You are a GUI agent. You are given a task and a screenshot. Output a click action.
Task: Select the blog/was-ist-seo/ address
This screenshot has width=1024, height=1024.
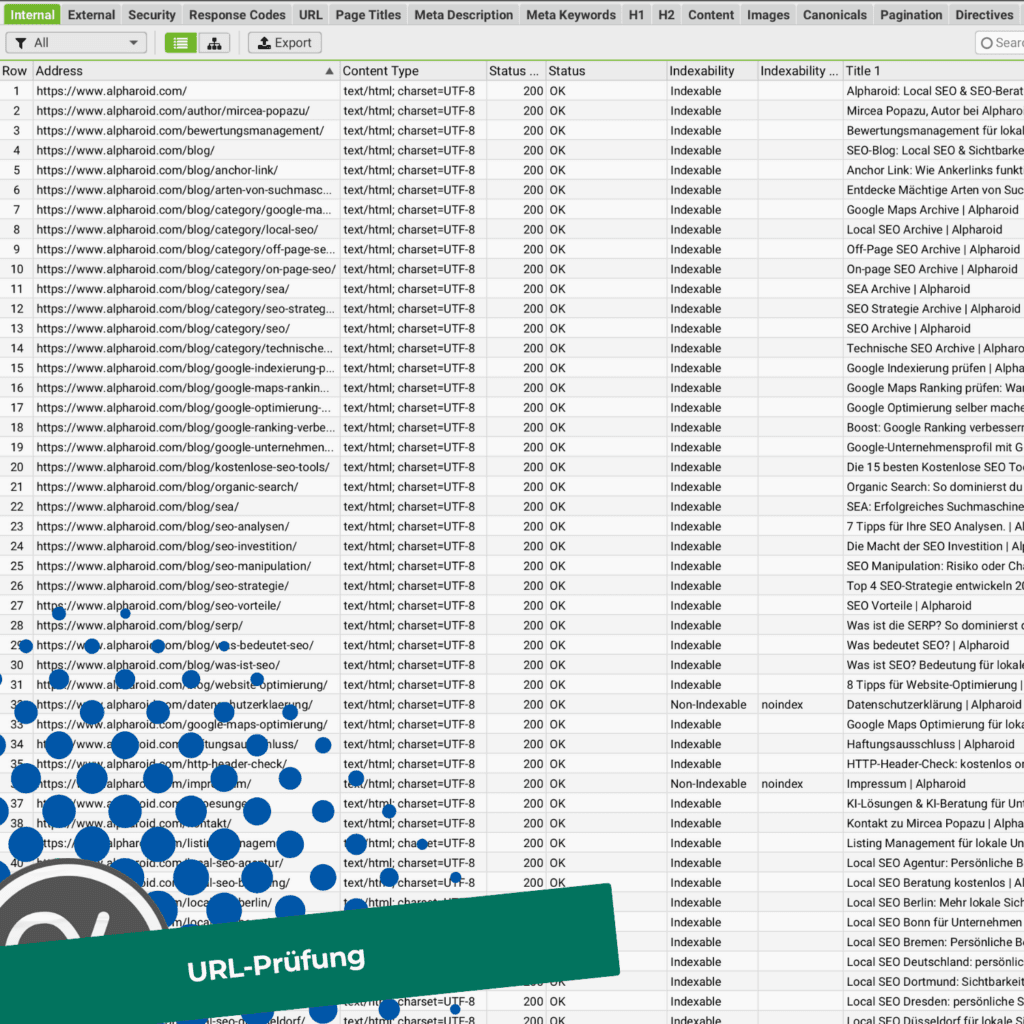point(158,665)
